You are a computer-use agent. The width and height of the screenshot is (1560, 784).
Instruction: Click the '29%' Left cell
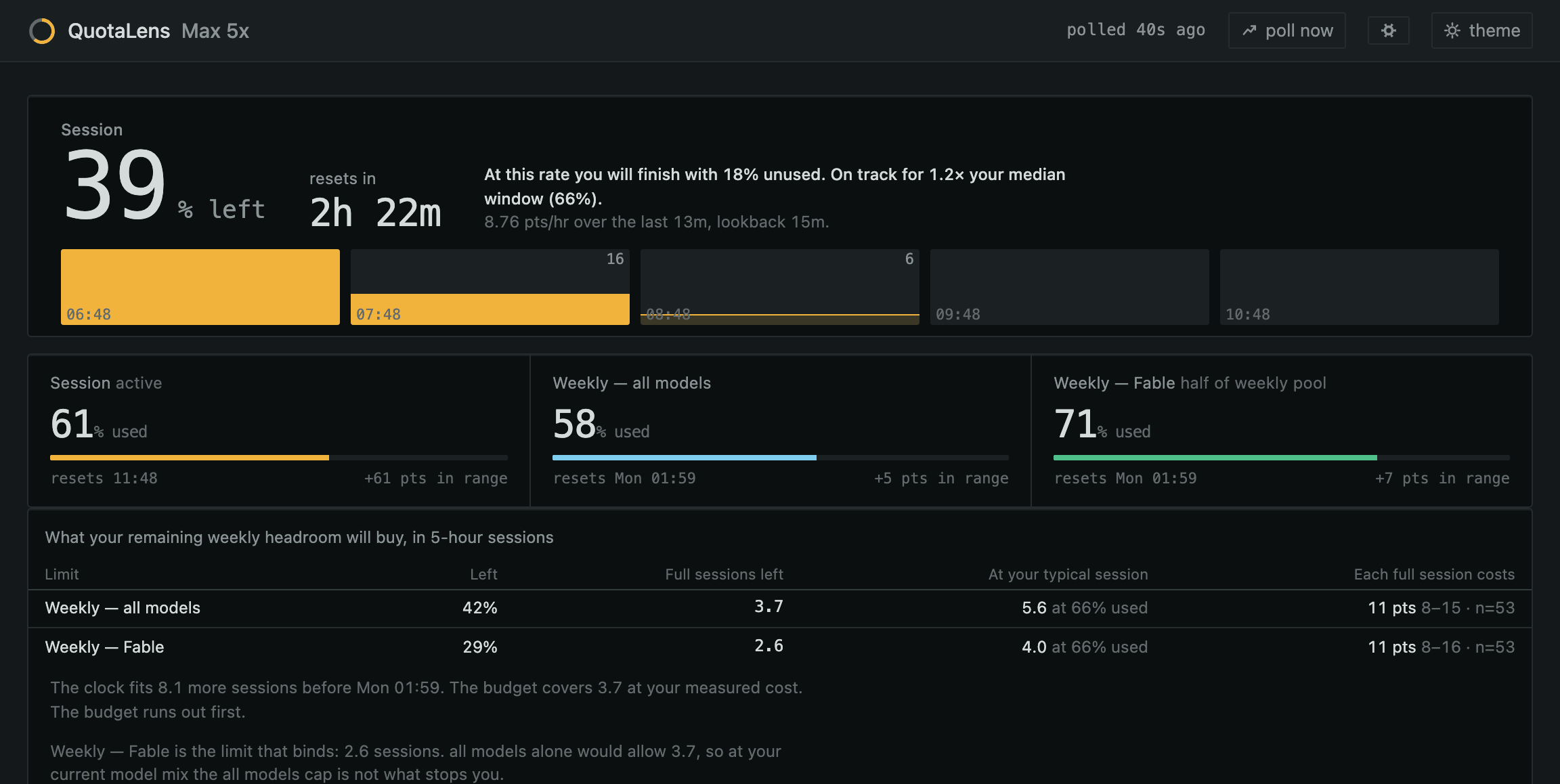pyautogui.click(x=480, y=647)
